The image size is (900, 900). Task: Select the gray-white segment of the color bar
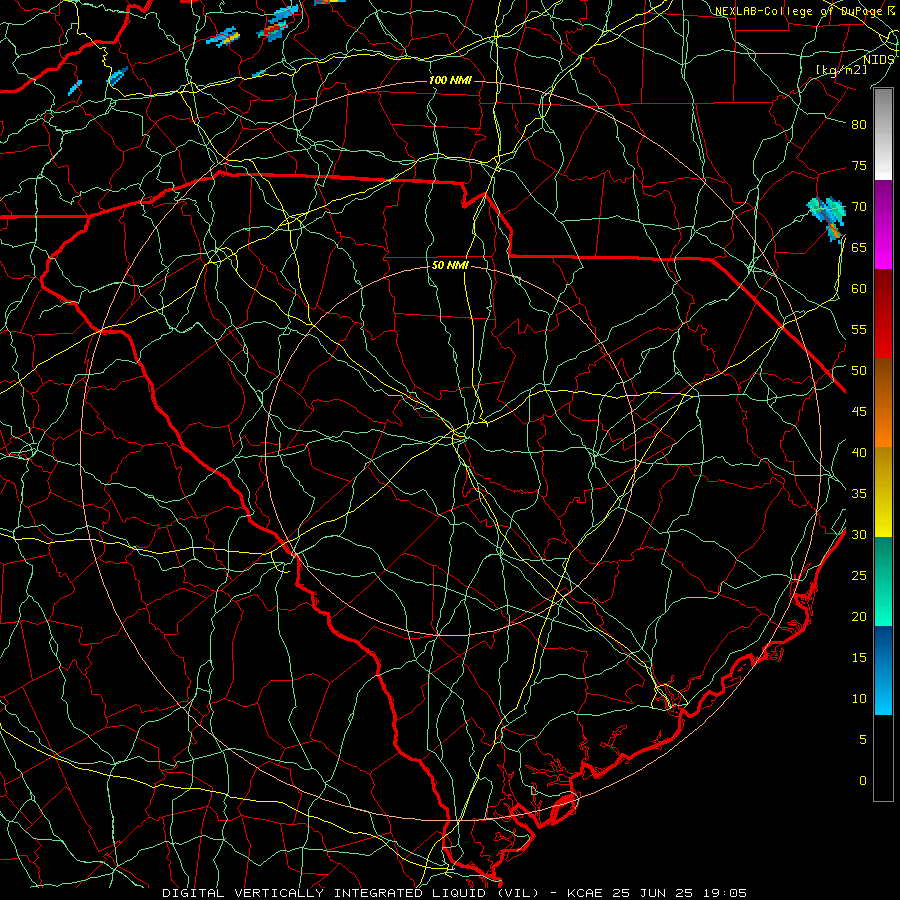tap(883, 134)
